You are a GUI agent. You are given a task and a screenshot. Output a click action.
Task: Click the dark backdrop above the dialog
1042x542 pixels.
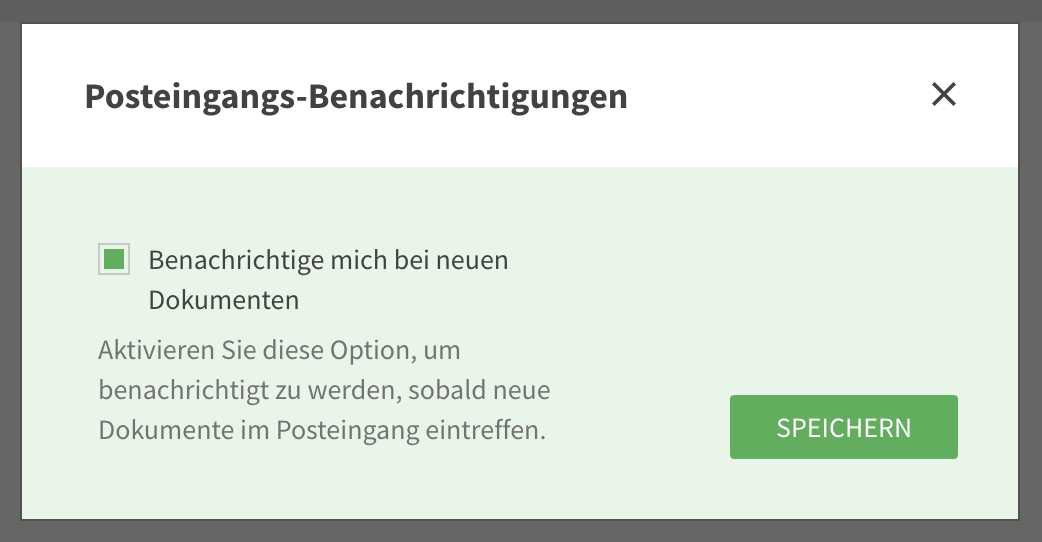coord(520,10)
